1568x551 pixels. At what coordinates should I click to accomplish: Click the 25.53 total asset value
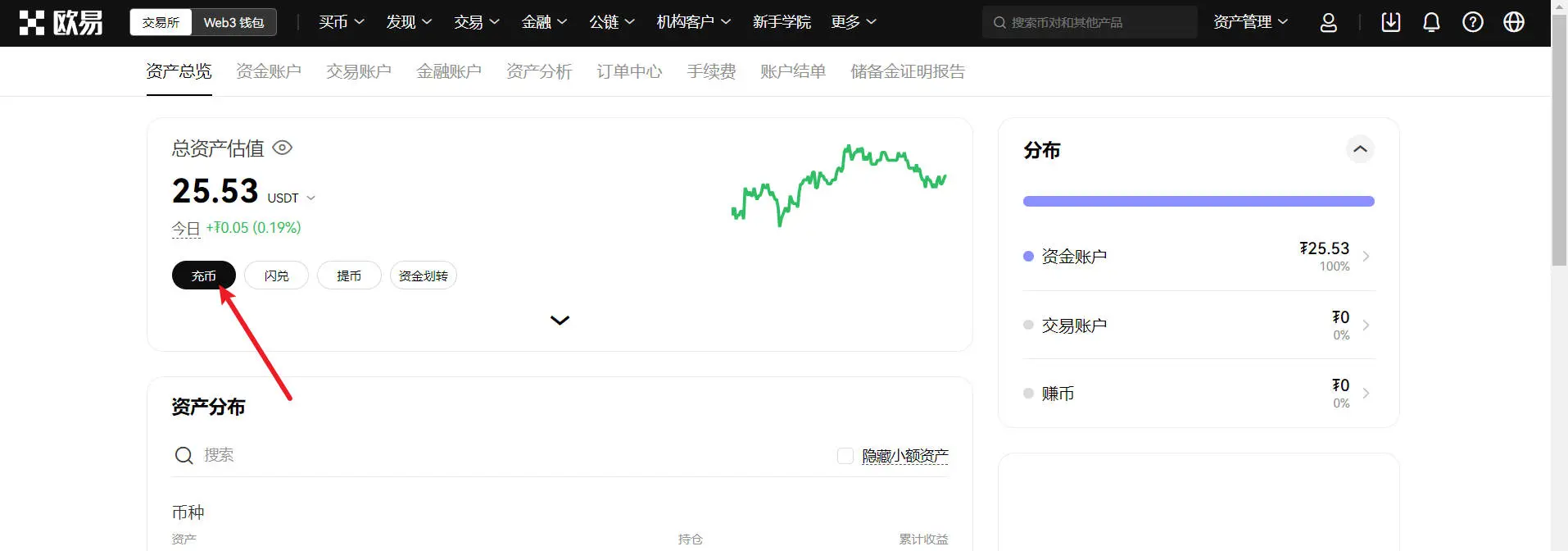coord(215,191)
